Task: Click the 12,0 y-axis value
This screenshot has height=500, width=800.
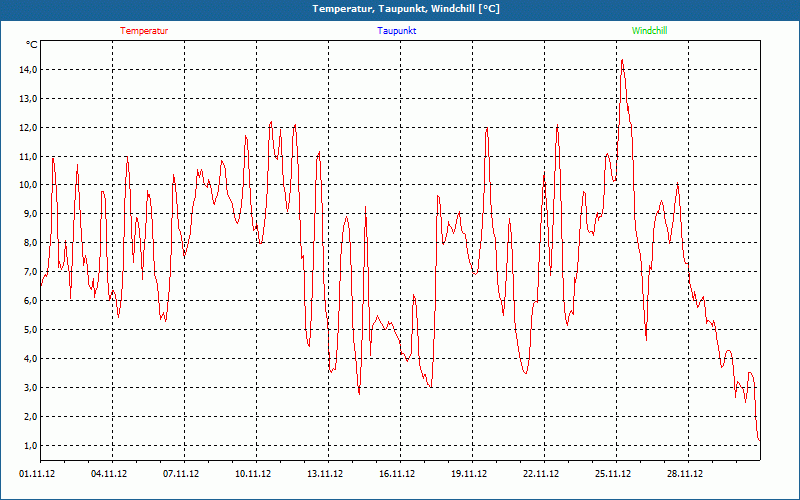Action: tap(28, 128)
